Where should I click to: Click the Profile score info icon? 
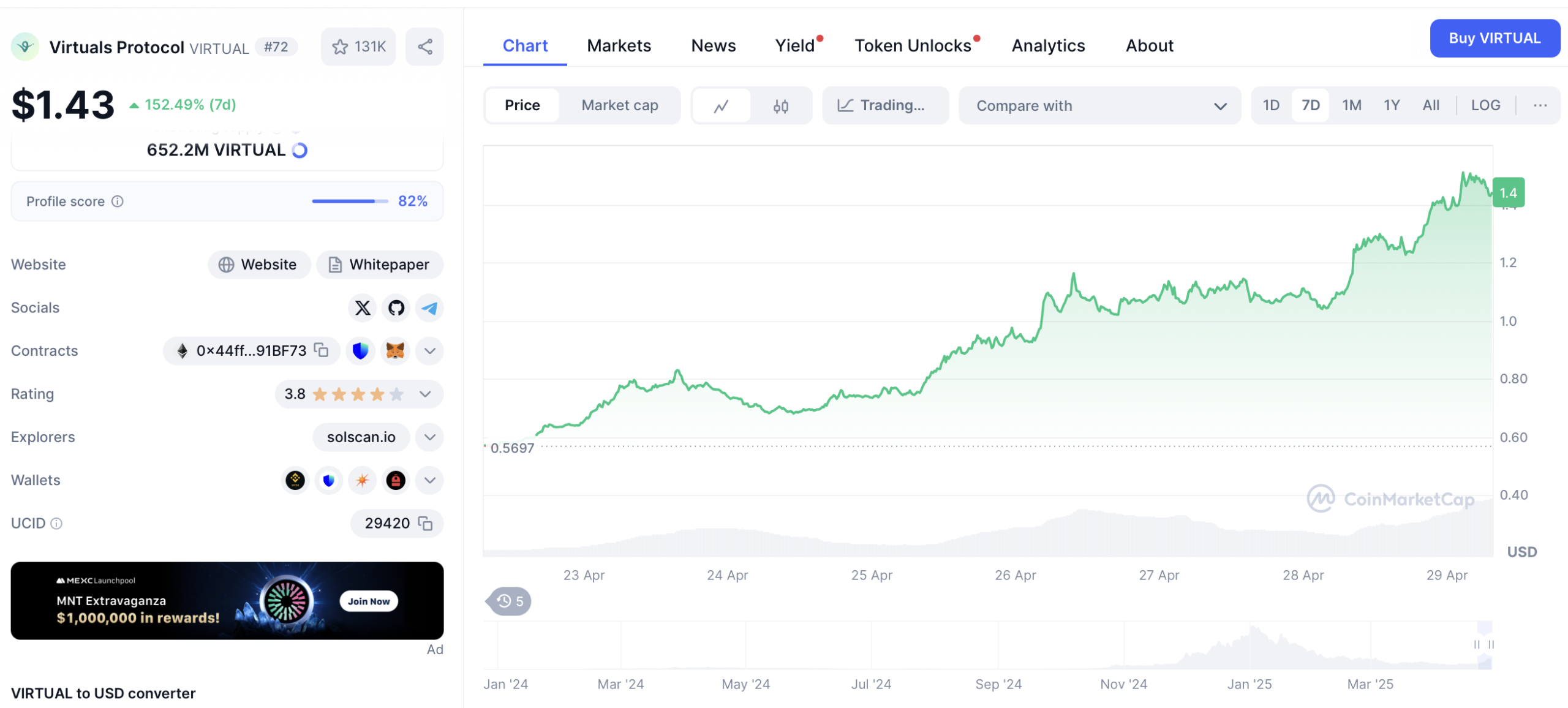pyautogui.click(x=118, y=201)
